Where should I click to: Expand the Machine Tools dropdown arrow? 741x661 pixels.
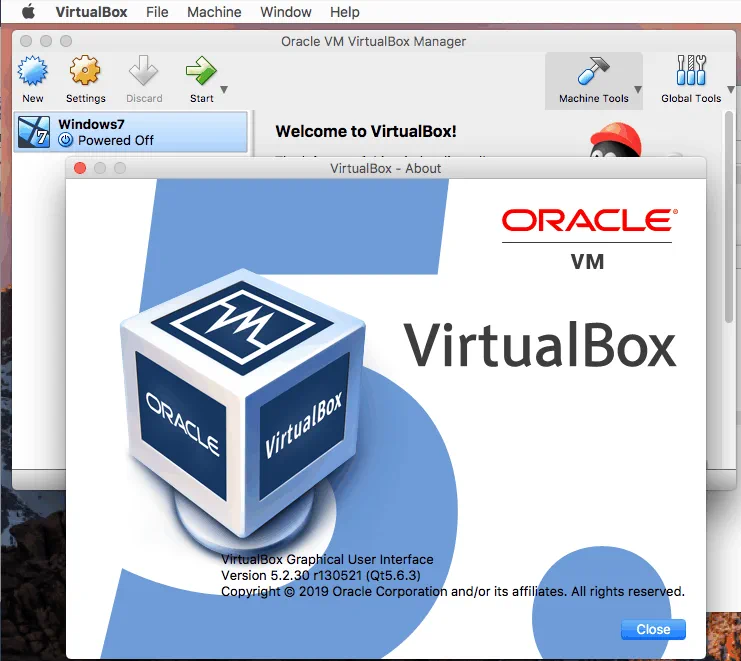pyautogui.click(x=638, y=90)
